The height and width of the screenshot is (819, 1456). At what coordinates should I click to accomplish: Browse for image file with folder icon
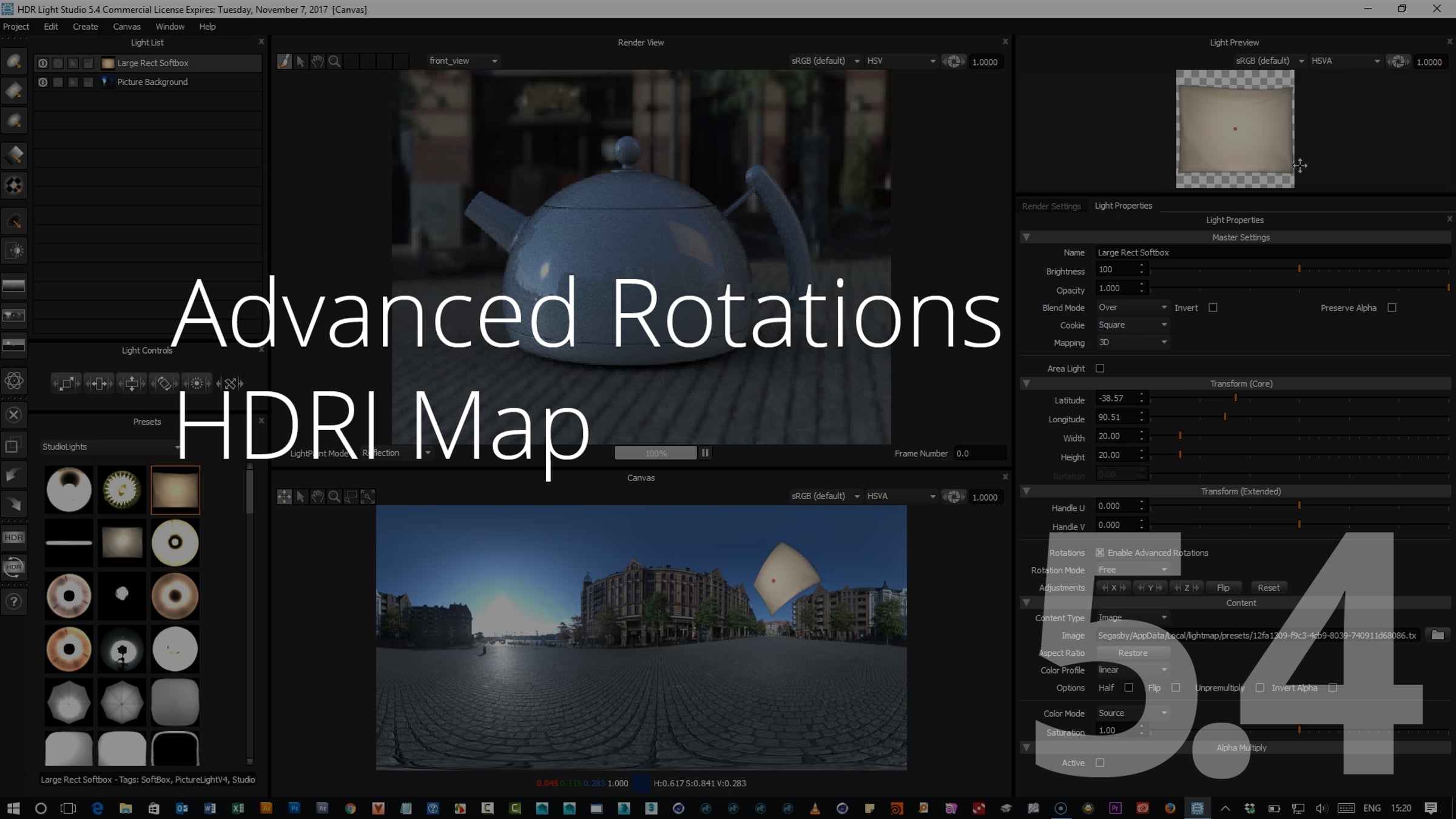click(1437, 635)
